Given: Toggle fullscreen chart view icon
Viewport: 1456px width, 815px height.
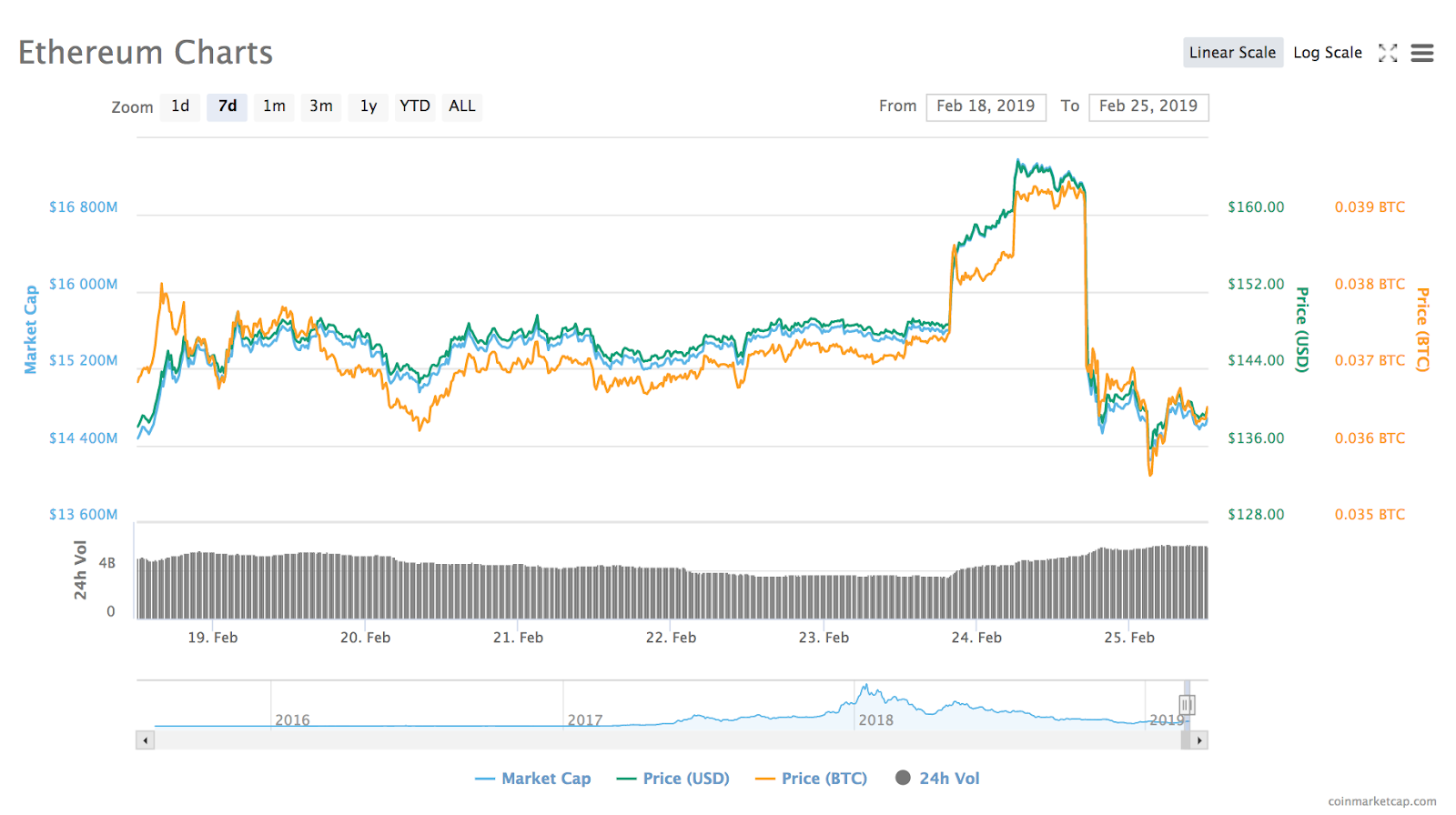Looking at the screenshot, I should click(x=1388, y=53).
